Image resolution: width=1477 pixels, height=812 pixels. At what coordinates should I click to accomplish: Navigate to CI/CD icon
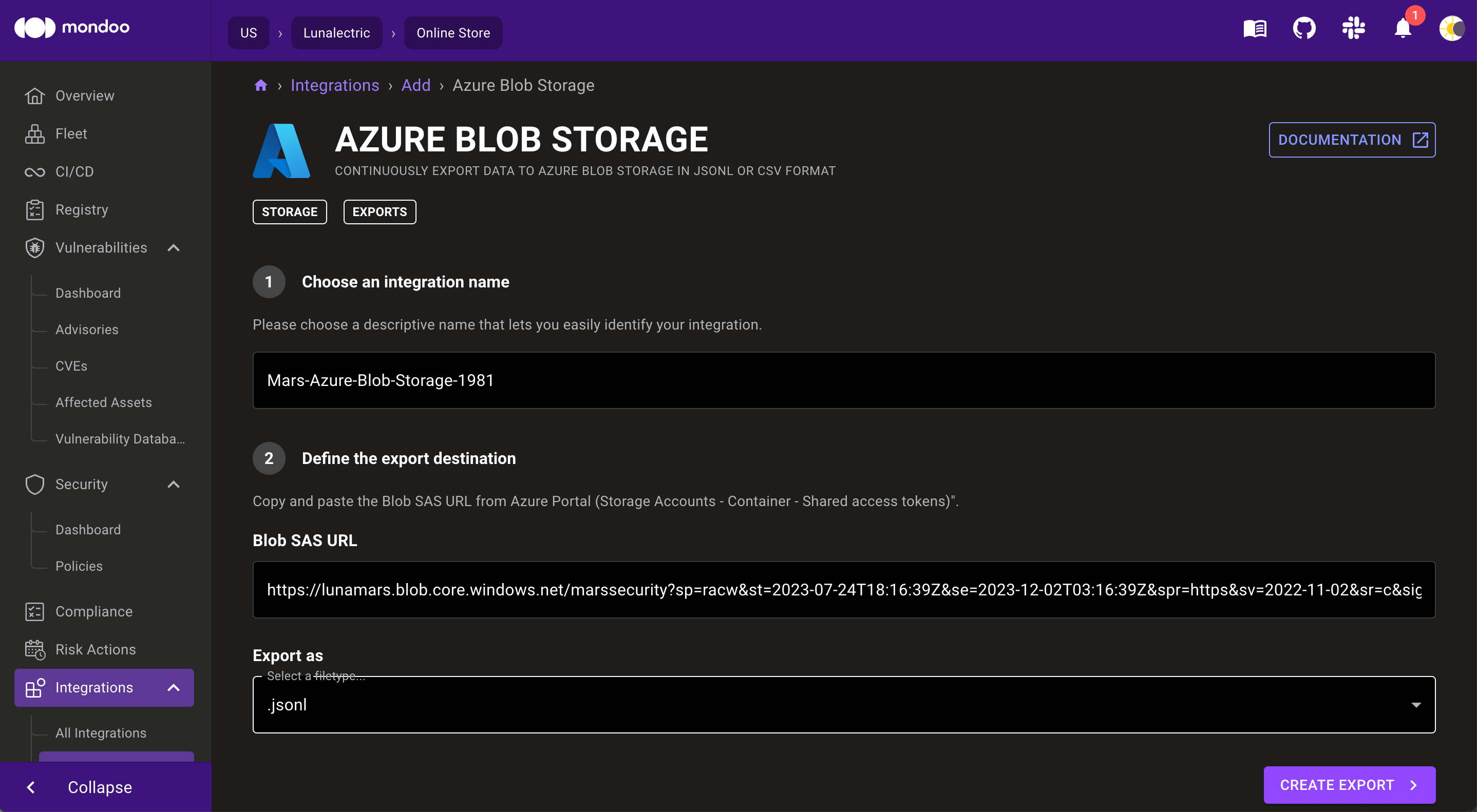coord(32,170)
